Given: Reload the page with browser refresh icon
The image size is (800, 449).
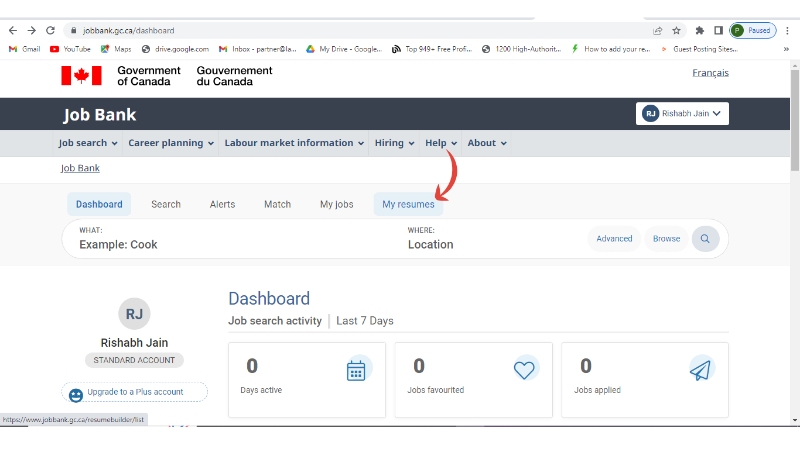Looking at the screenshot, I should pos(50,31).
